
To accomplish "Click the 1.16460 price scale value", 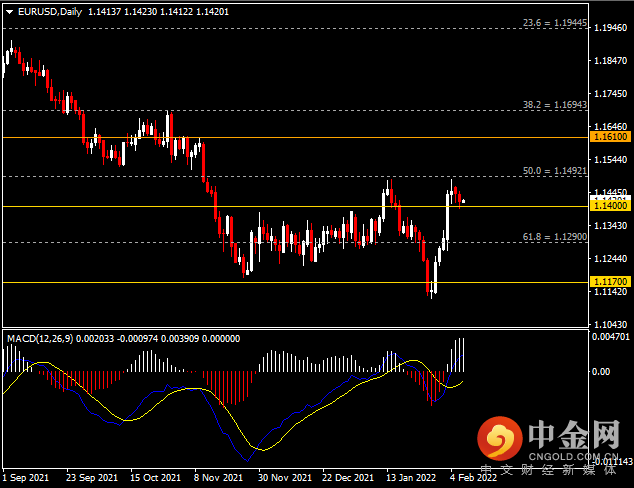I will [611, 127].
